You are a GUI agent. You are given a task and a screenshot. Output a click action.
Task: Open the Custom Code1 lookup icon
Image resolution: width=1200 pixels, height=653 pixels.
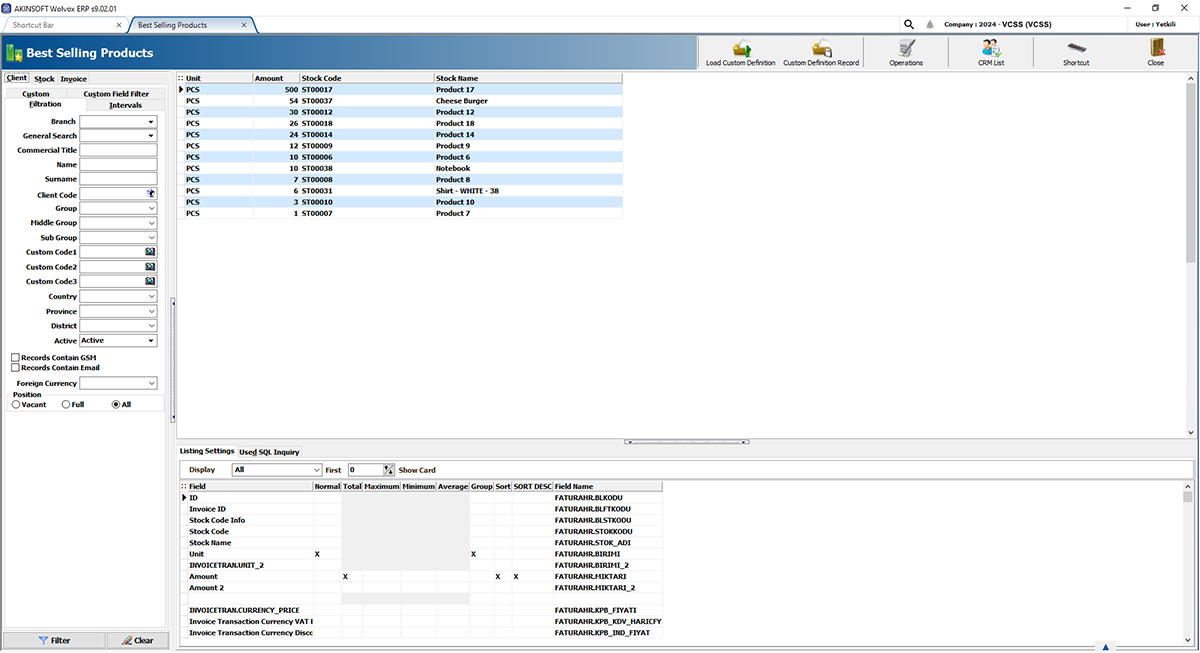pyautogui.click(x=151, y=252)
